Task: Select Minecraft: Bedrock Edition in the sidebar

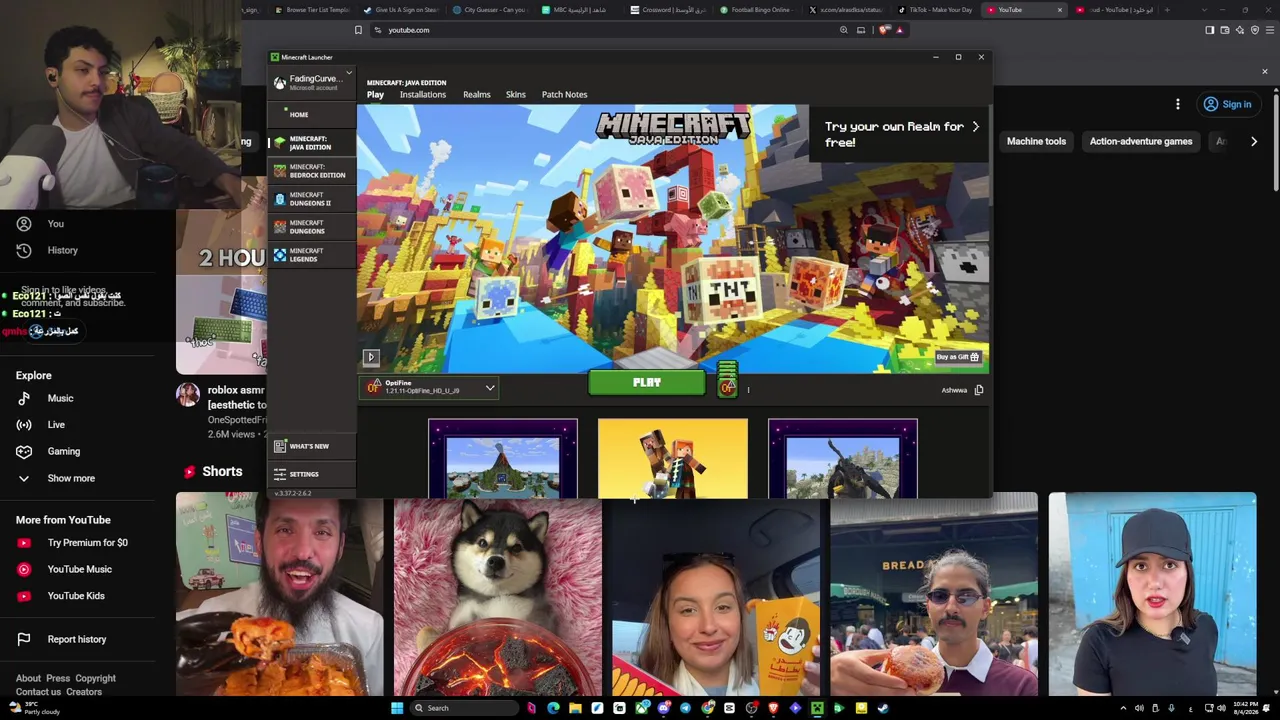Action: pos(311,171)
